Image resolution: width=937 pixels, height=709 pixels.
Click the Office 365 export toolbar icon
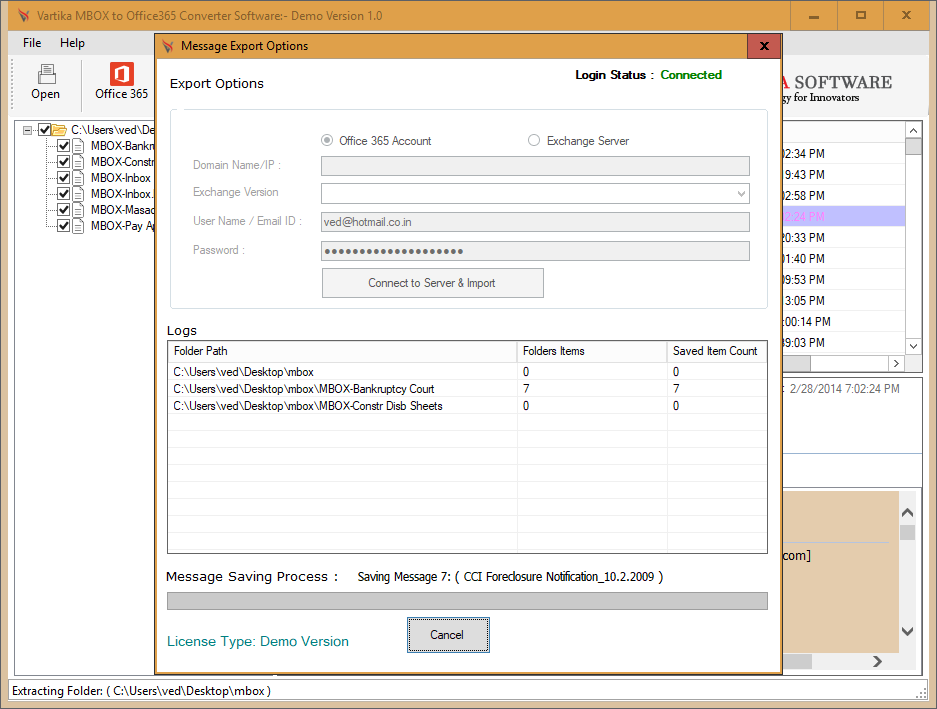[x=121, y=82]
